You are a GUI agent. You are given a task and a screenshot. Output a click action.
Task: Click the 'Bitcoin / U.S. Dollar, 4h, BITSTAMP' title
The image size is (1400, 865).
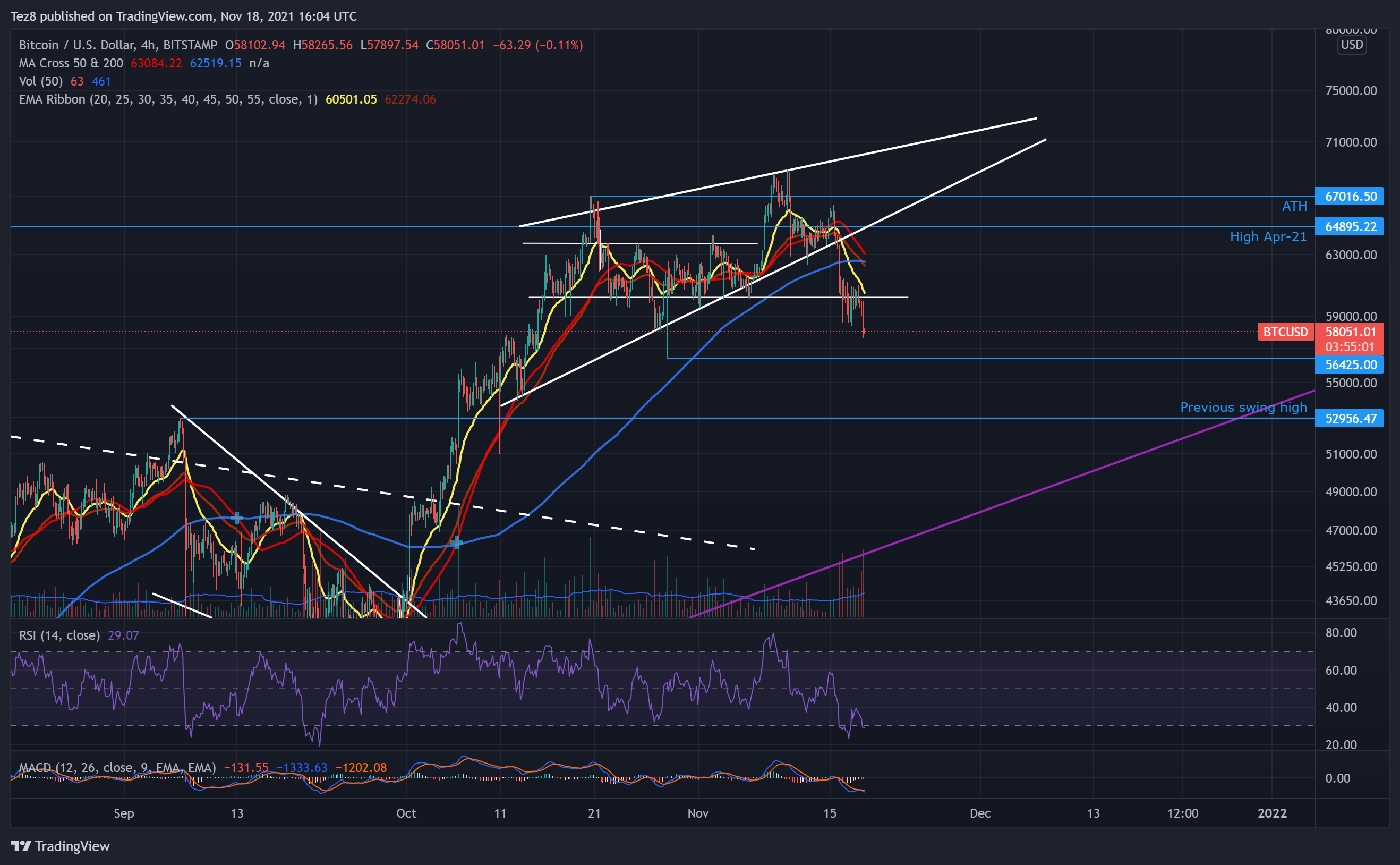click(118, 45)
